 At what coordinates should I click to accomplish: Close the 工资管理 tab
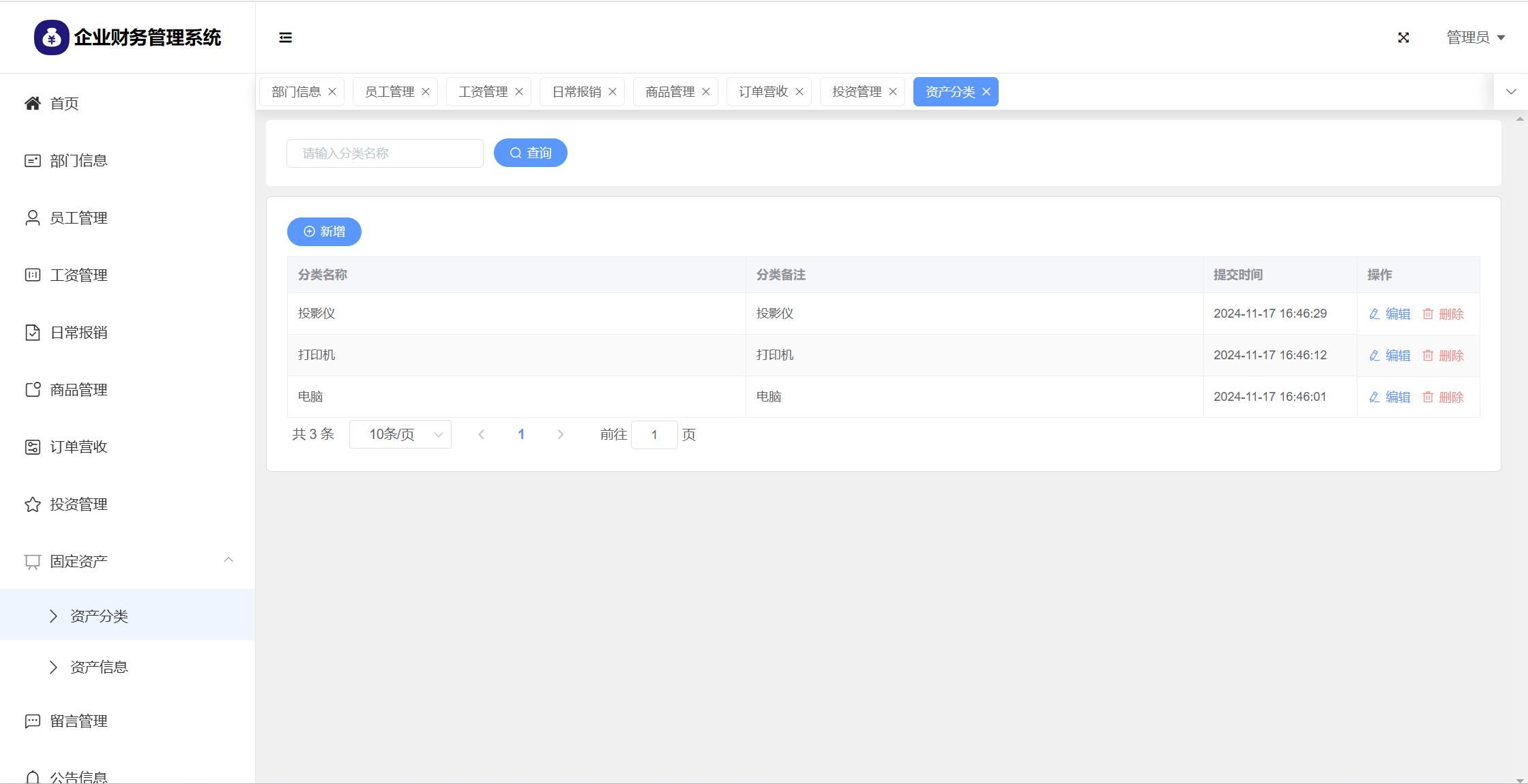tap(519, 92)
